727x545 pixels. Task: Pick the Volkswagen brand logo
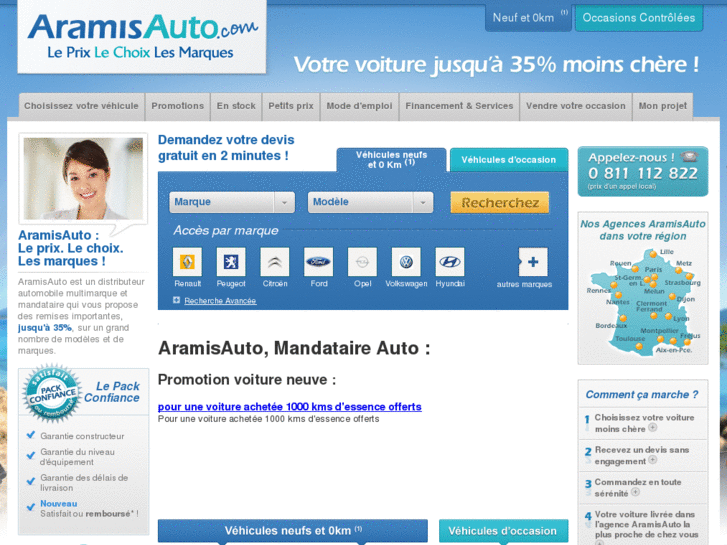[x=406, y=262]
